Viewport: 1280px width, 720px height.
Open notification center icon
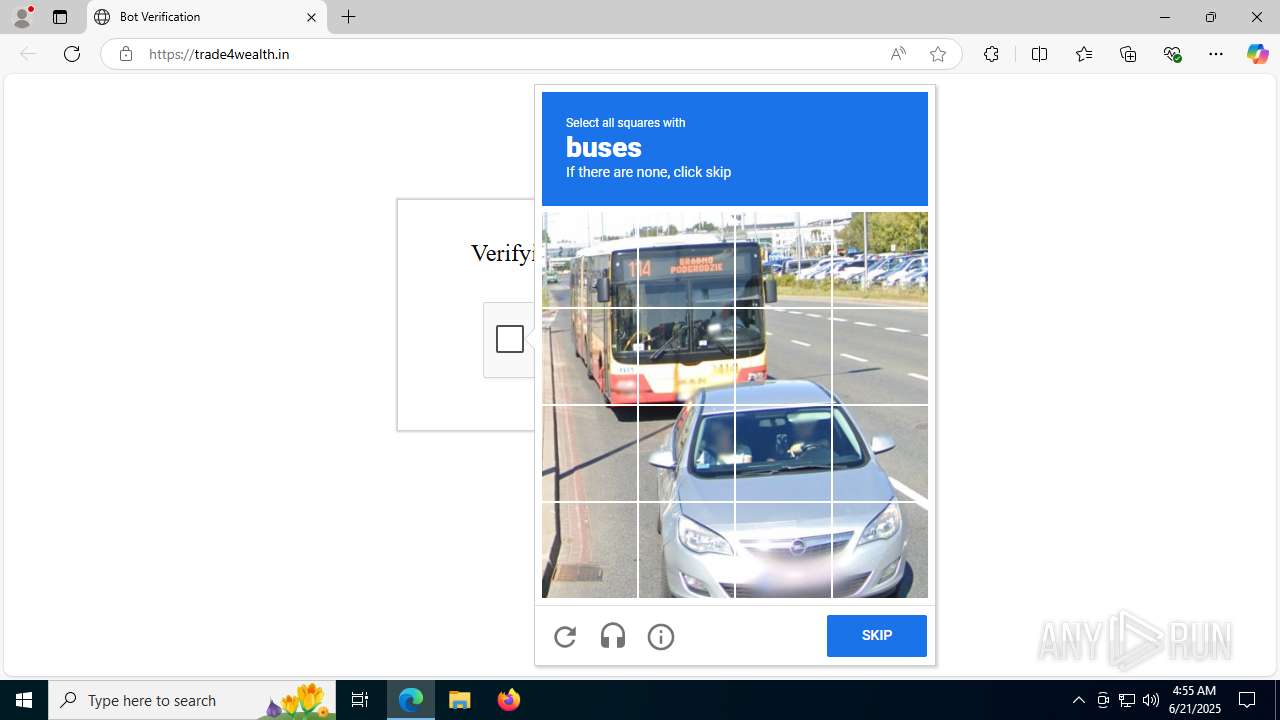pyautogui.click(x=1248, y=700)
